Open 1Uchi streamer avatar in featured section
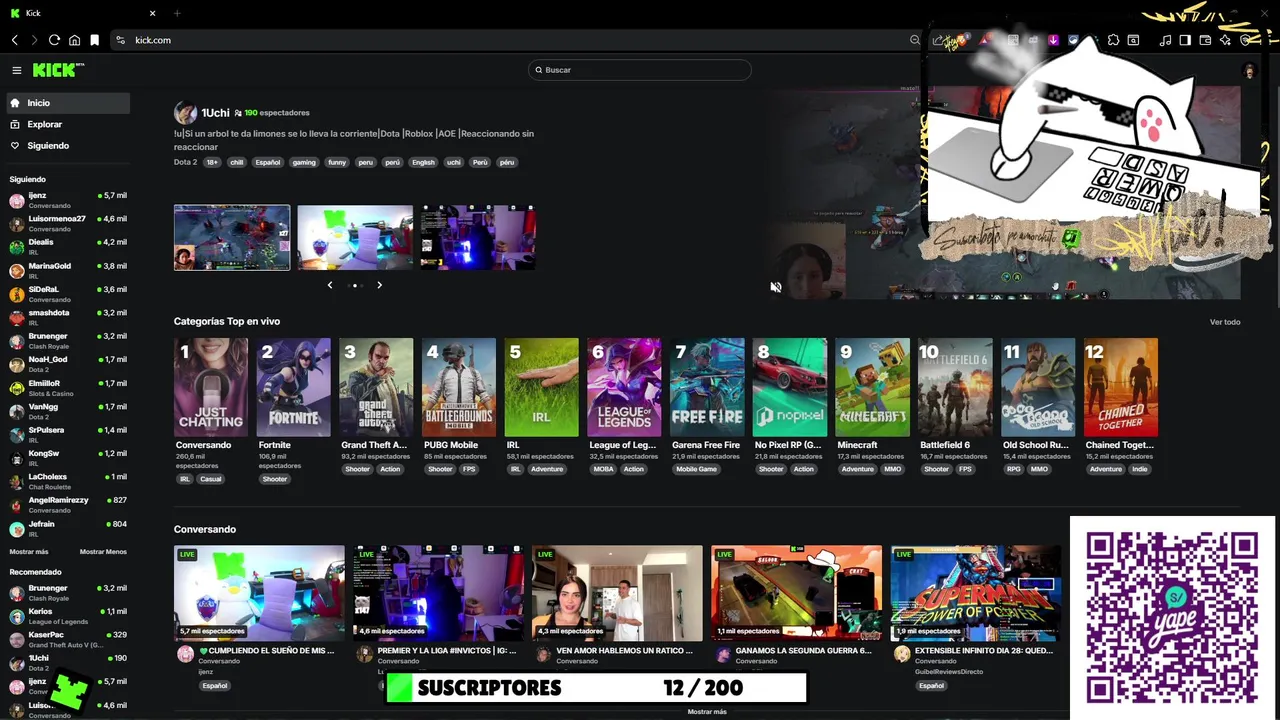This screenshot has height=720, width=1280. pyautogui.click(x=185, y=113)
